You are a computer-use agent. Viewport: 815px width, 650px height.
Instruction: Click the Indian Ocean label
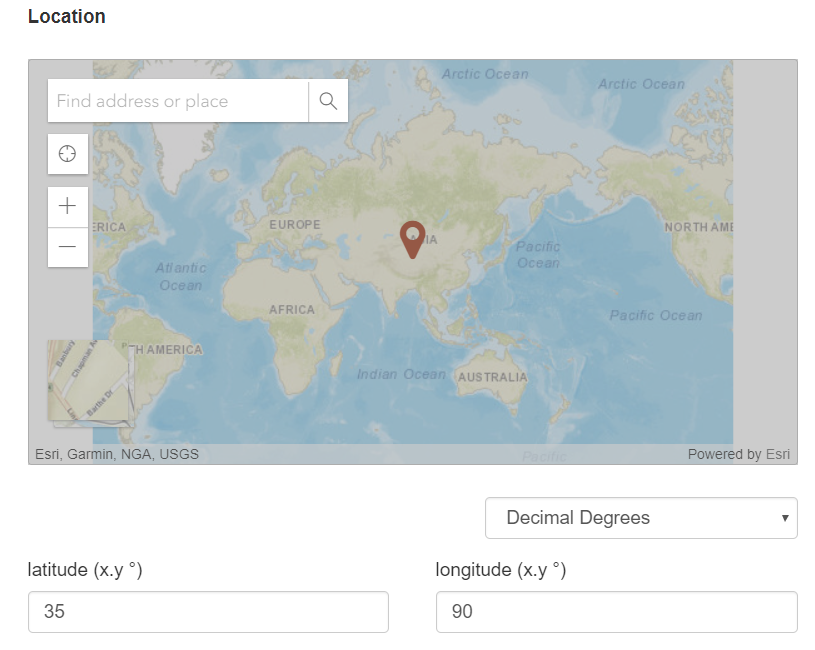point(401,374)
